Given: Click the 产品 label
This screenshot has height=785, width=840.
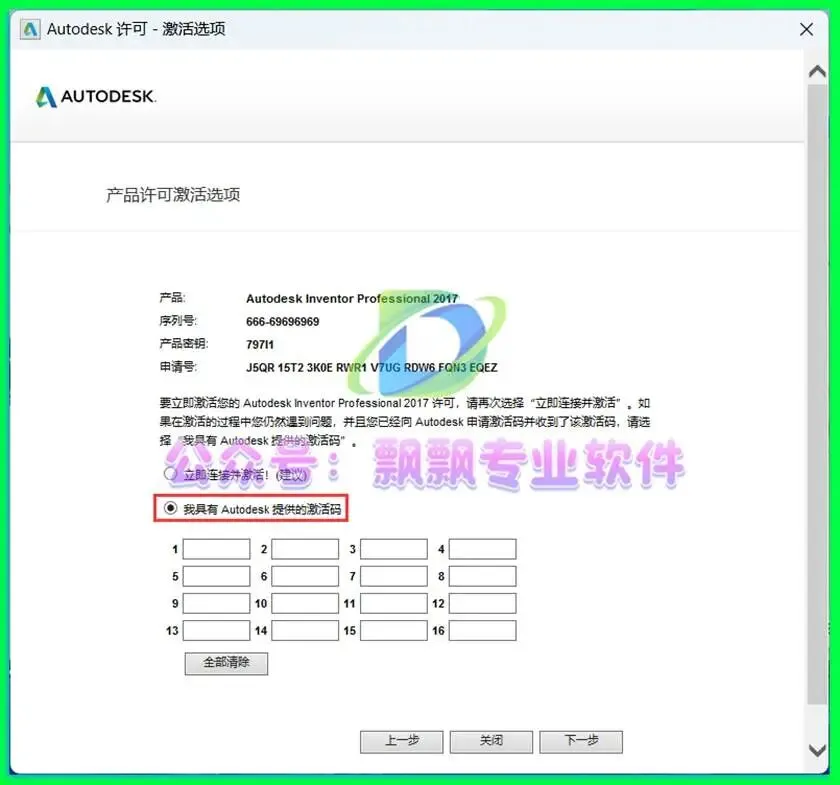Looking at the screenshot, I should click(172, 298).
